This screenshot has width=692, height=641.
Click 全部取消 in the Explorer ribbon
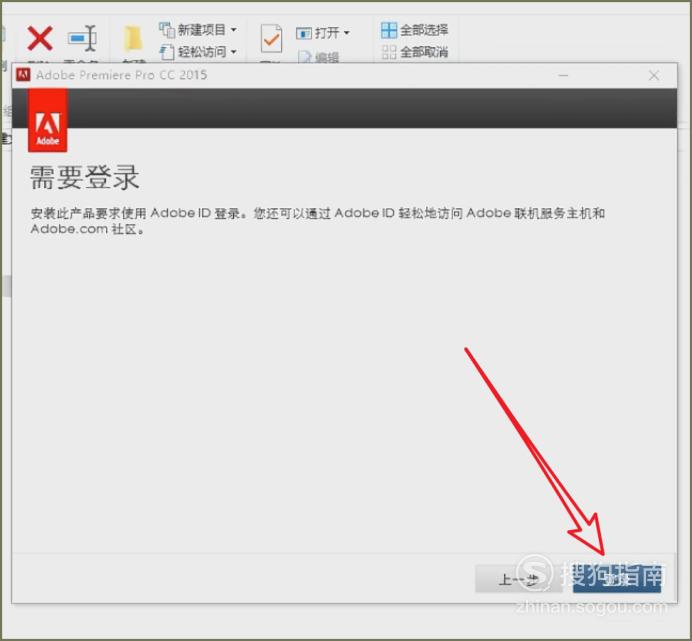point(414,52)
